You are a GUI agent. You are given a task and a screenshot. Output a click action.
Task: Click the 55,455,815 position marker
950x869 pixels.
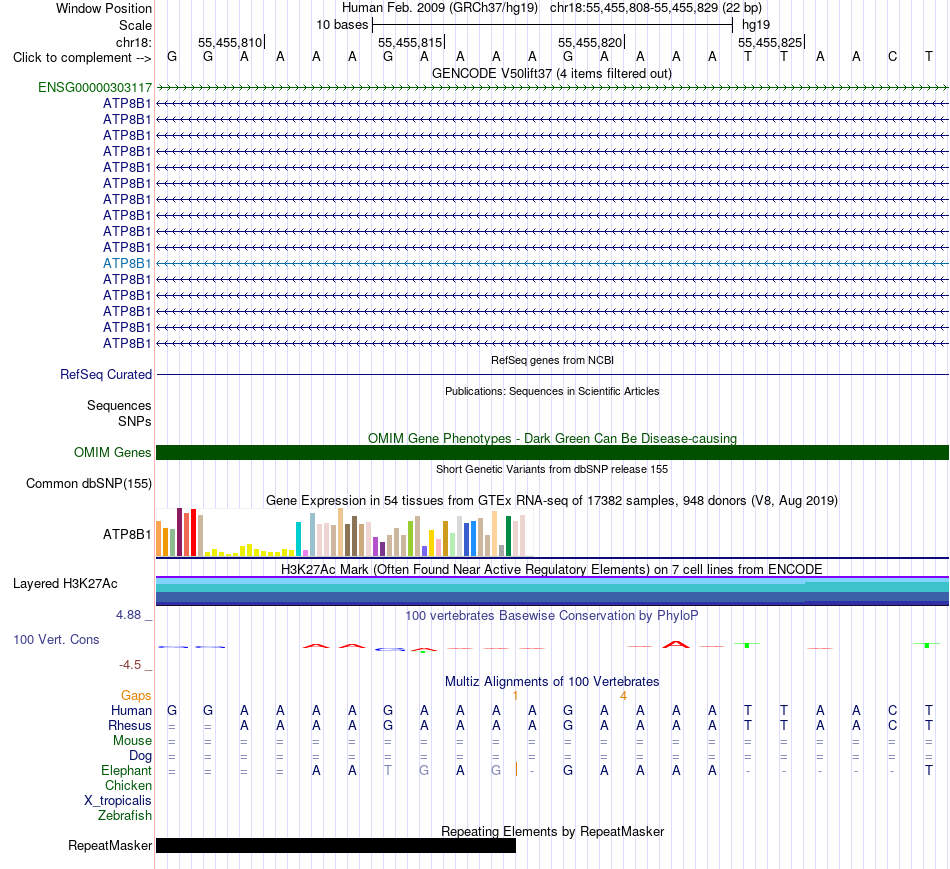pyautogui.click(x=411, y=42)
